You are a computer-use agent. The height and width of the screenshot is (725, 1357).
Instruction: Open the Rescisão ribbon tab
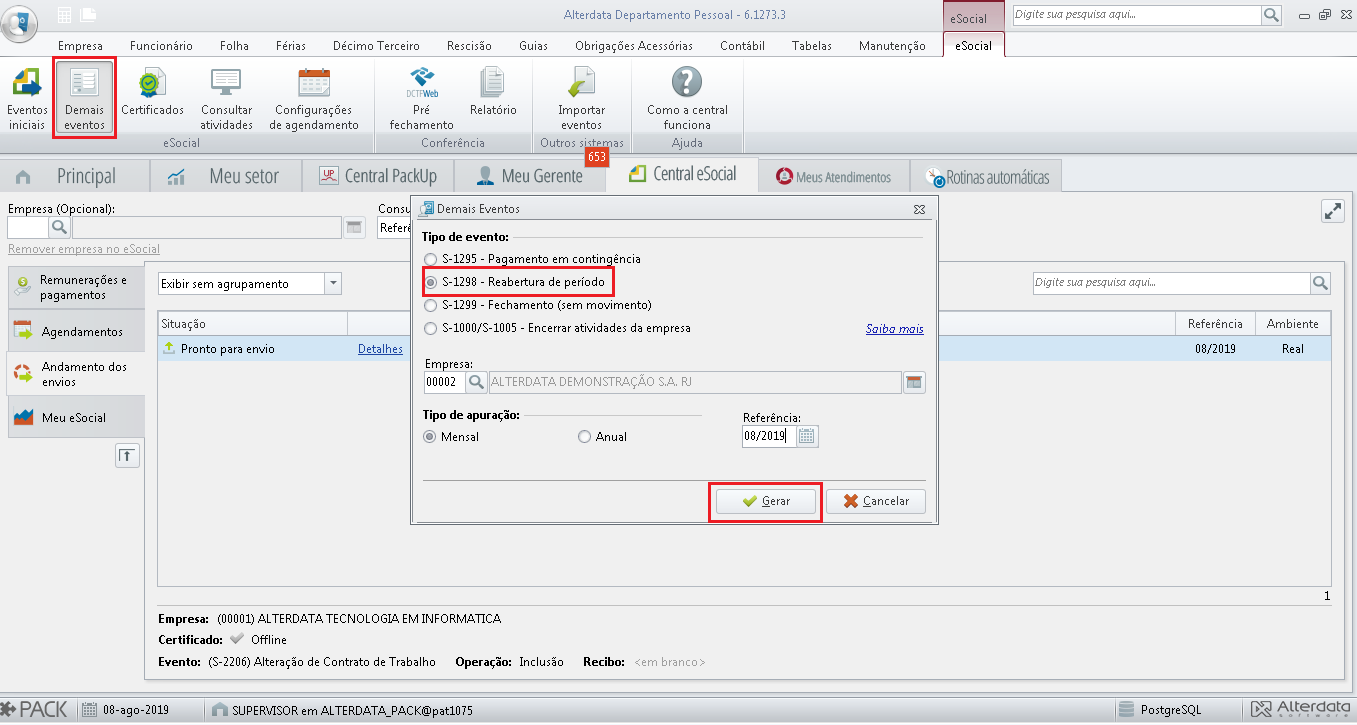pos(469,46)
